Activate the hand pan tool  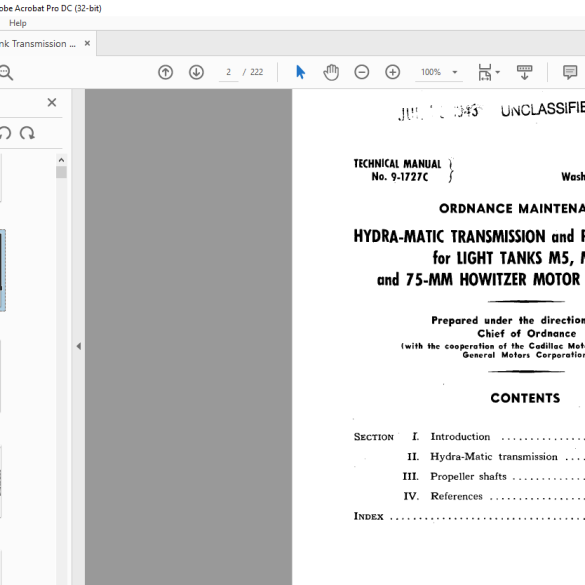pos(331,72)
